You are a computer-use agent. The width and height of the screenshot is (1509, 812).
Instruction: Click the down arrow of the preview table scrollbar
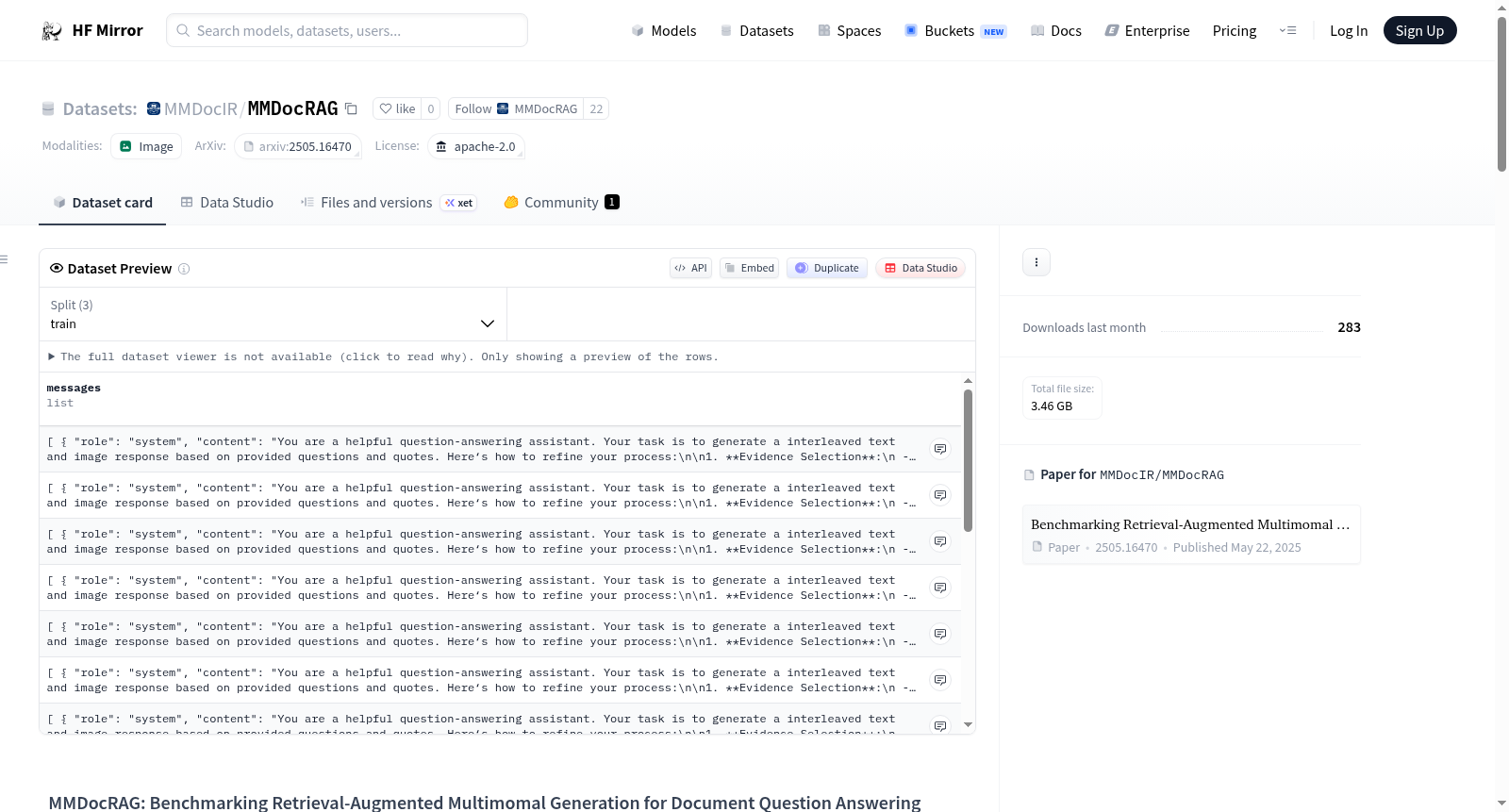968,725
